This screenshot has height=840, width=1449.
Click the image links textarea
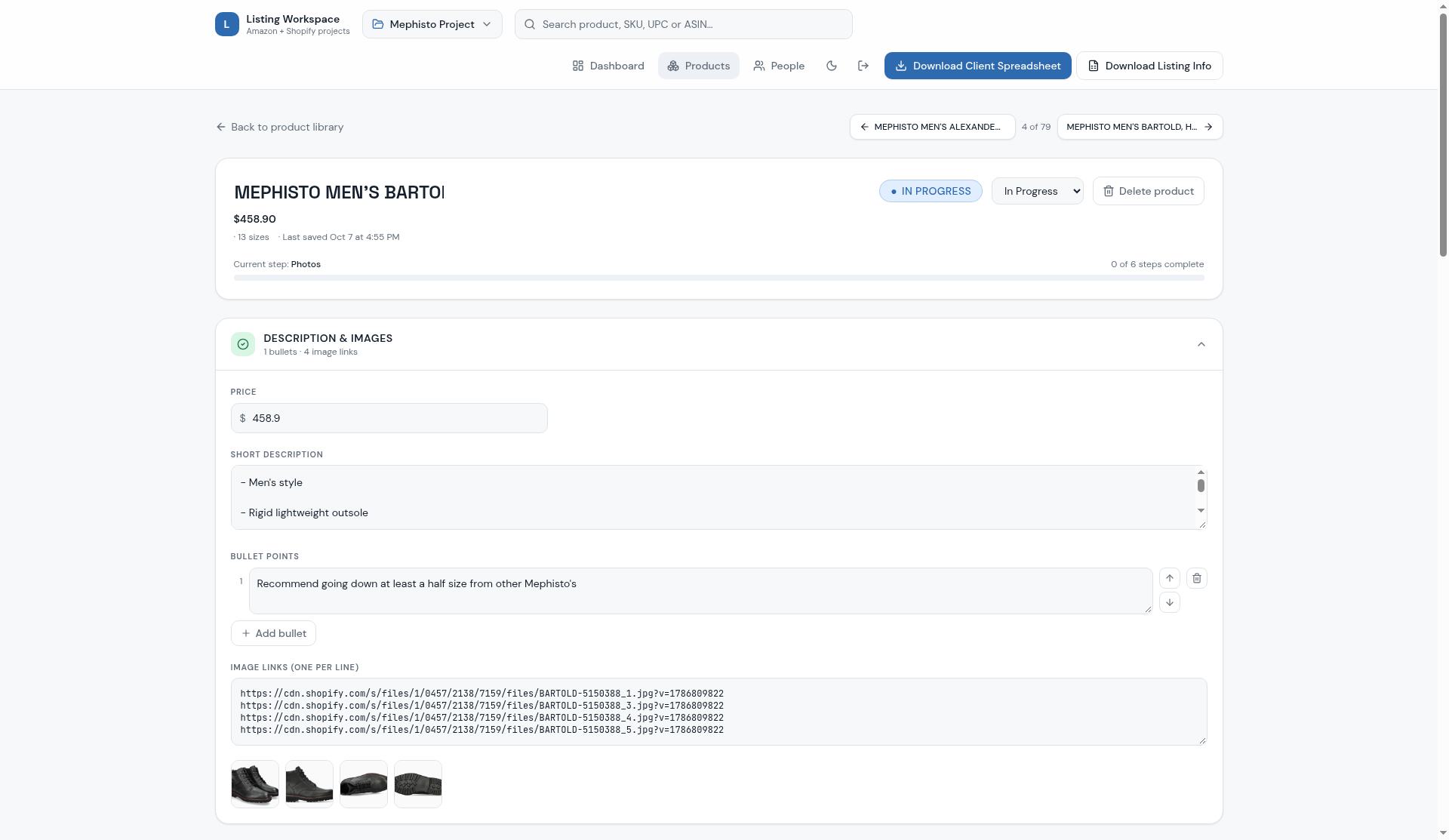(718, 712)
